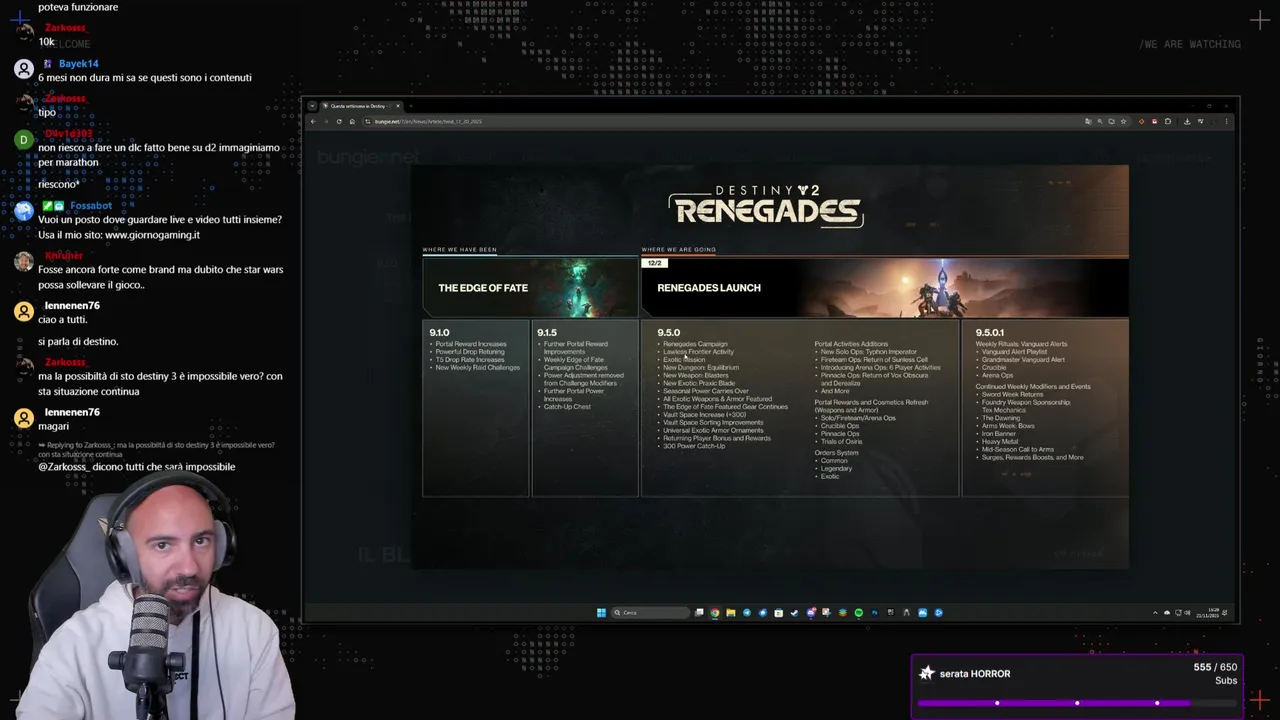The height and width of the screenshot is (720, 1280).
Task: Open the orange diamond extension icon
Action: click(x=1141, y=121)
